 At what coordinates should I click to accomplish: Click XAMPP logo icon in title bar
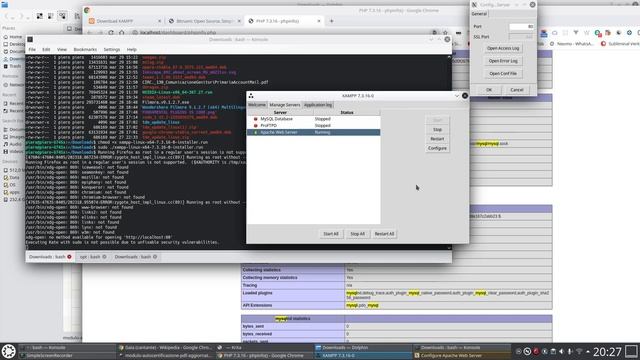(x=251, y=96)
